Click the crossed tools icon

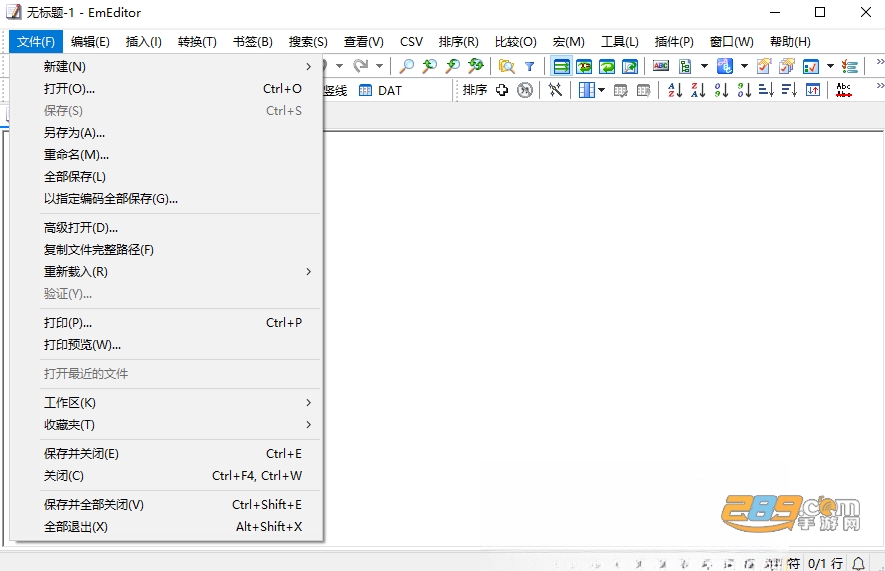555,90
